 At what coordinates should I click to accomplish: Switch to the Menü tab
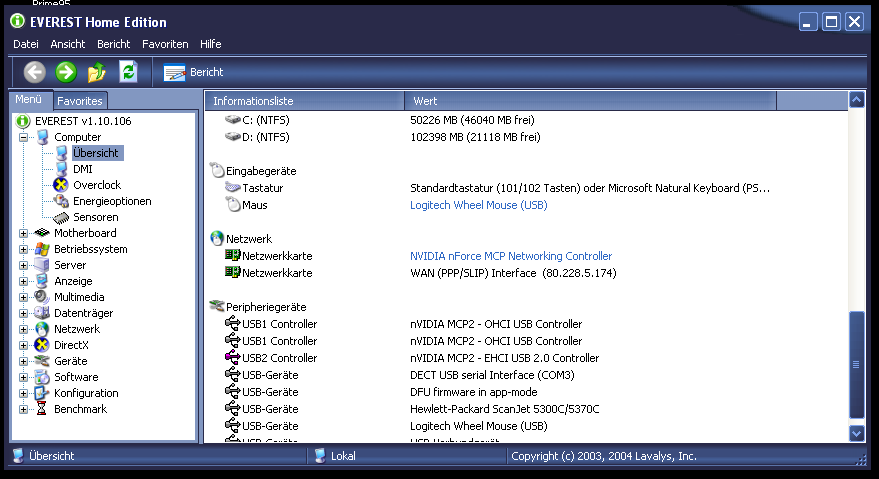[29, 99]
